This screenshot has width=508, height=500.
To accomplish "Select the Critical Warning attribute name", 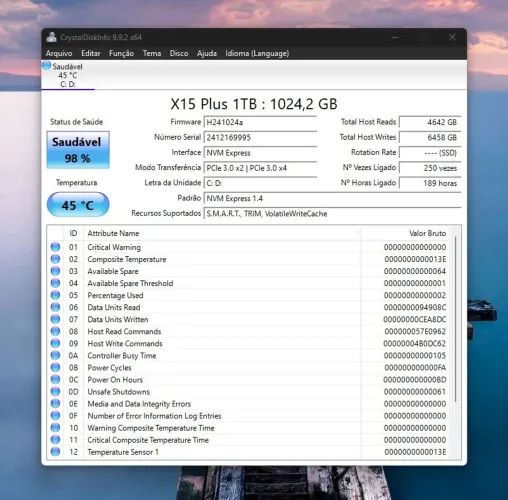I will pos(114,247).
